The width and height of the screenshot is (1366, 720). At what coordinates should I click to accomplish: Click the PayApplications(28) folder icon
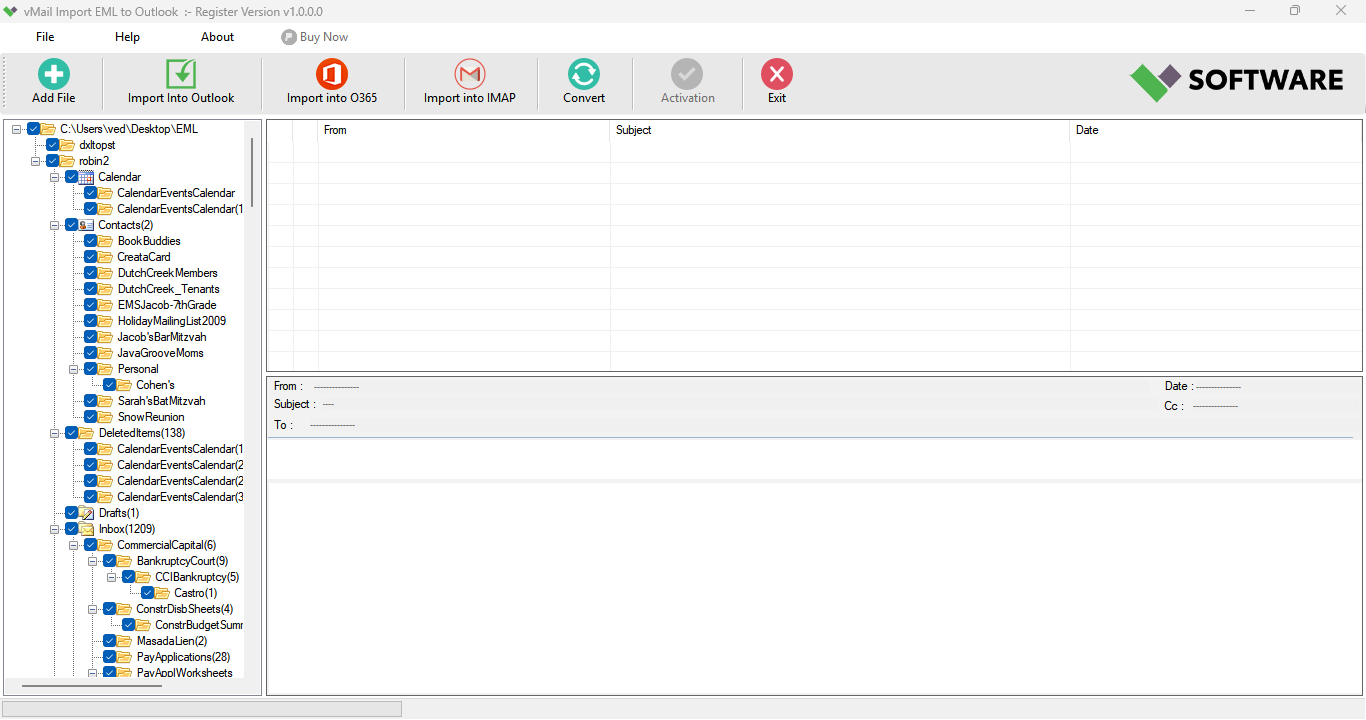125,657
